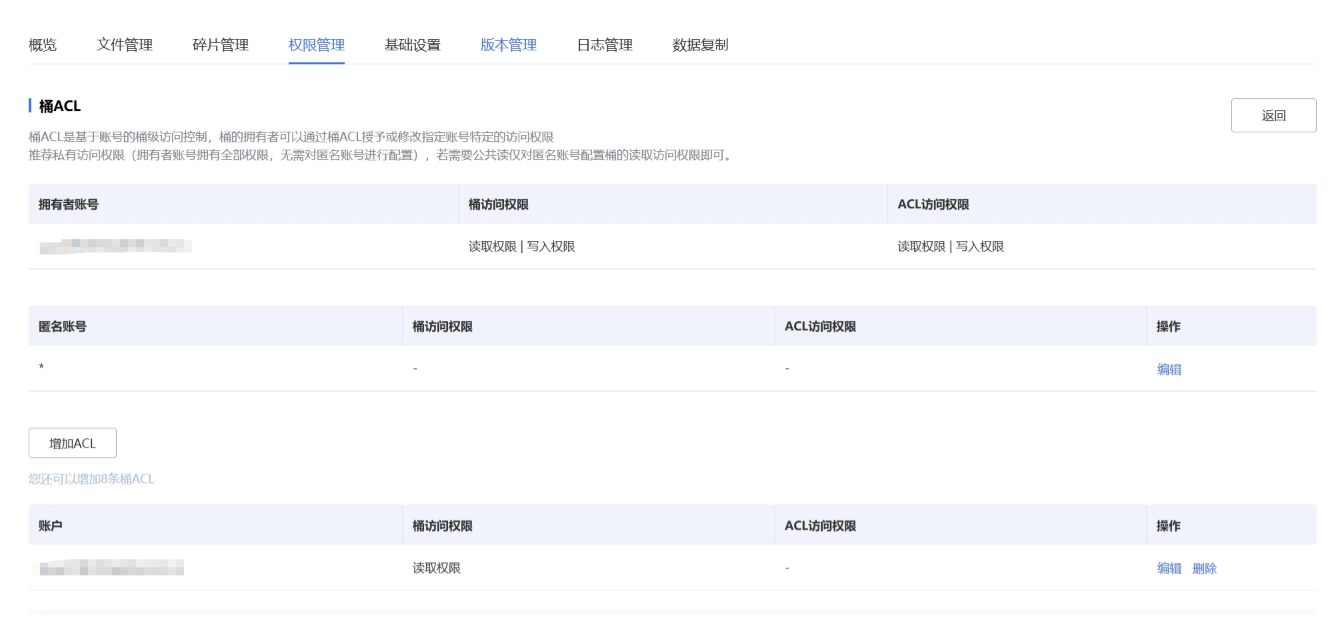This screenshot has width=1340, height=629.
Task: Select the blurred owner account ID
Action: [x=115, y=247]
